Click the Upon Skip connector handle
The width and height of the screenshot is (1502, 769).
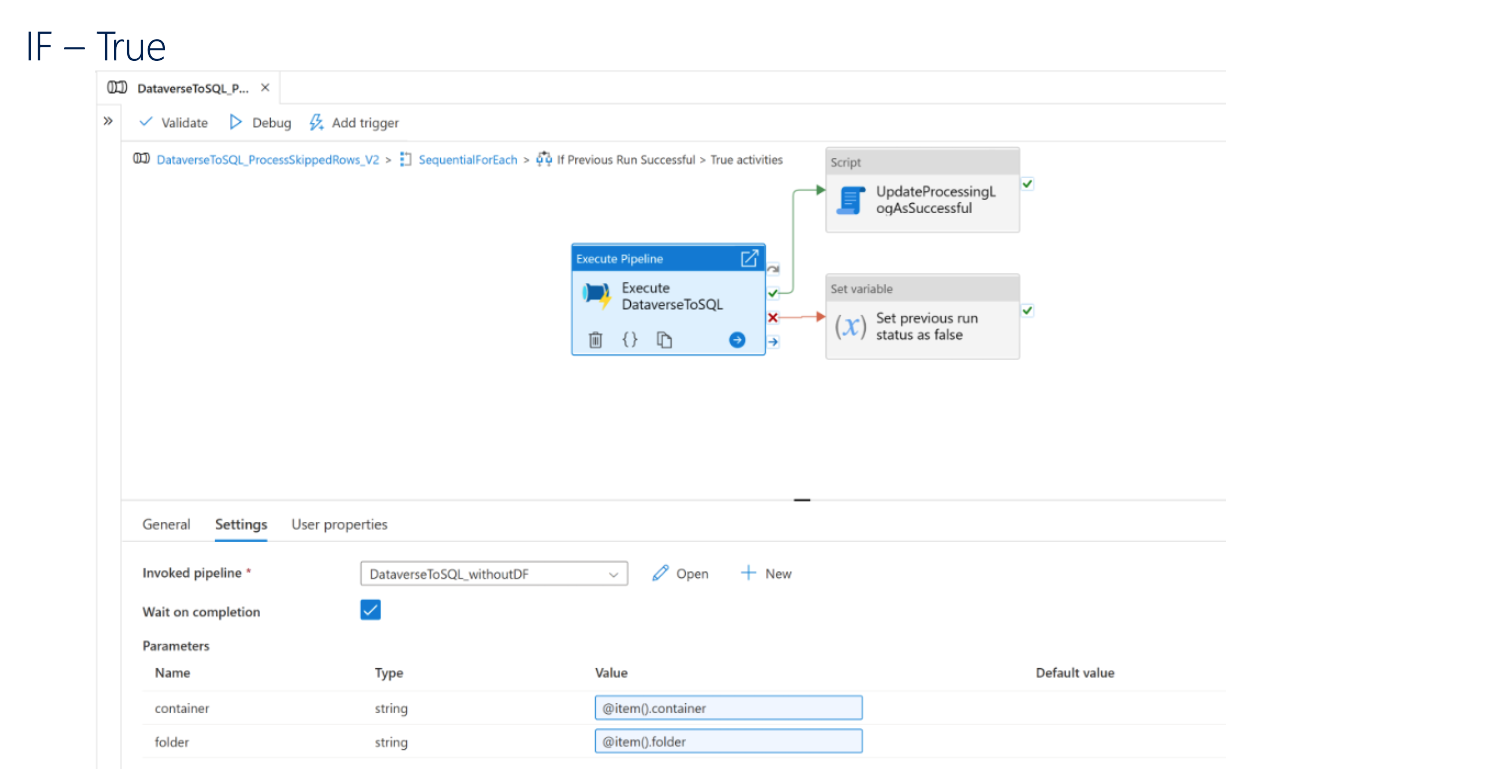773,270
